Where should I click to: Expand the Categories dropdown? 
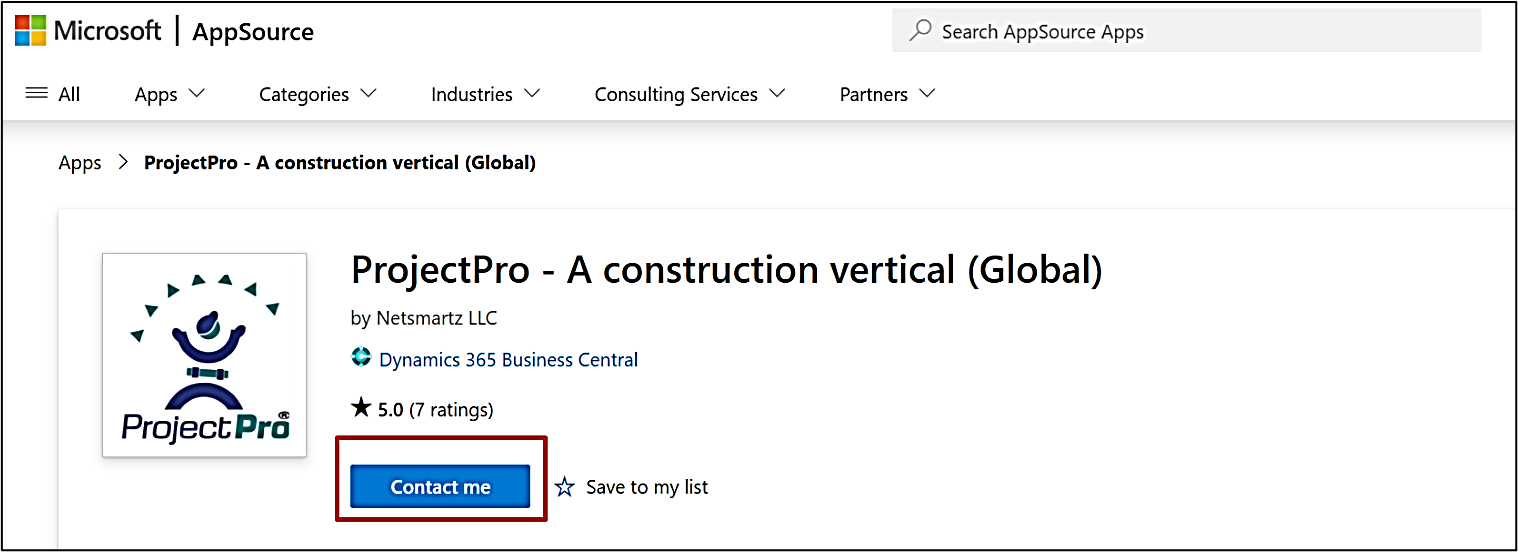317,94
